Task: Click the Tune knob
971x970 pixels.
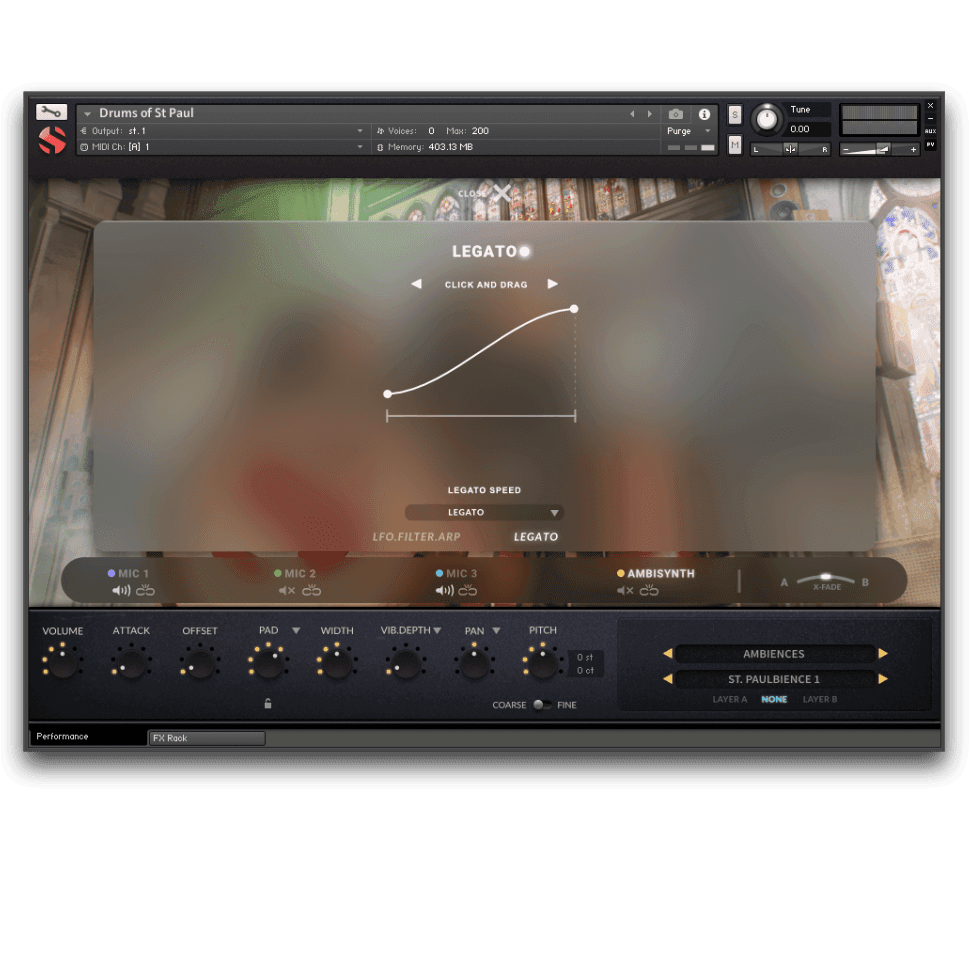Action: (767, 118)
